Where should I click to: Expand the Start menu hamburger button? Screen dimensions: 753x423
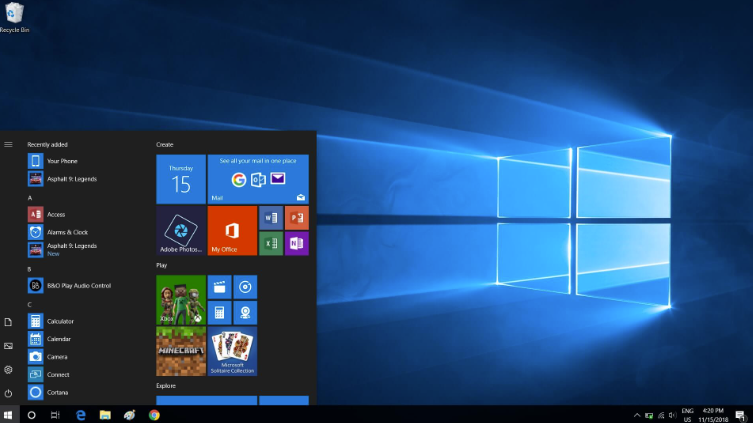click(x=8, y=145)
